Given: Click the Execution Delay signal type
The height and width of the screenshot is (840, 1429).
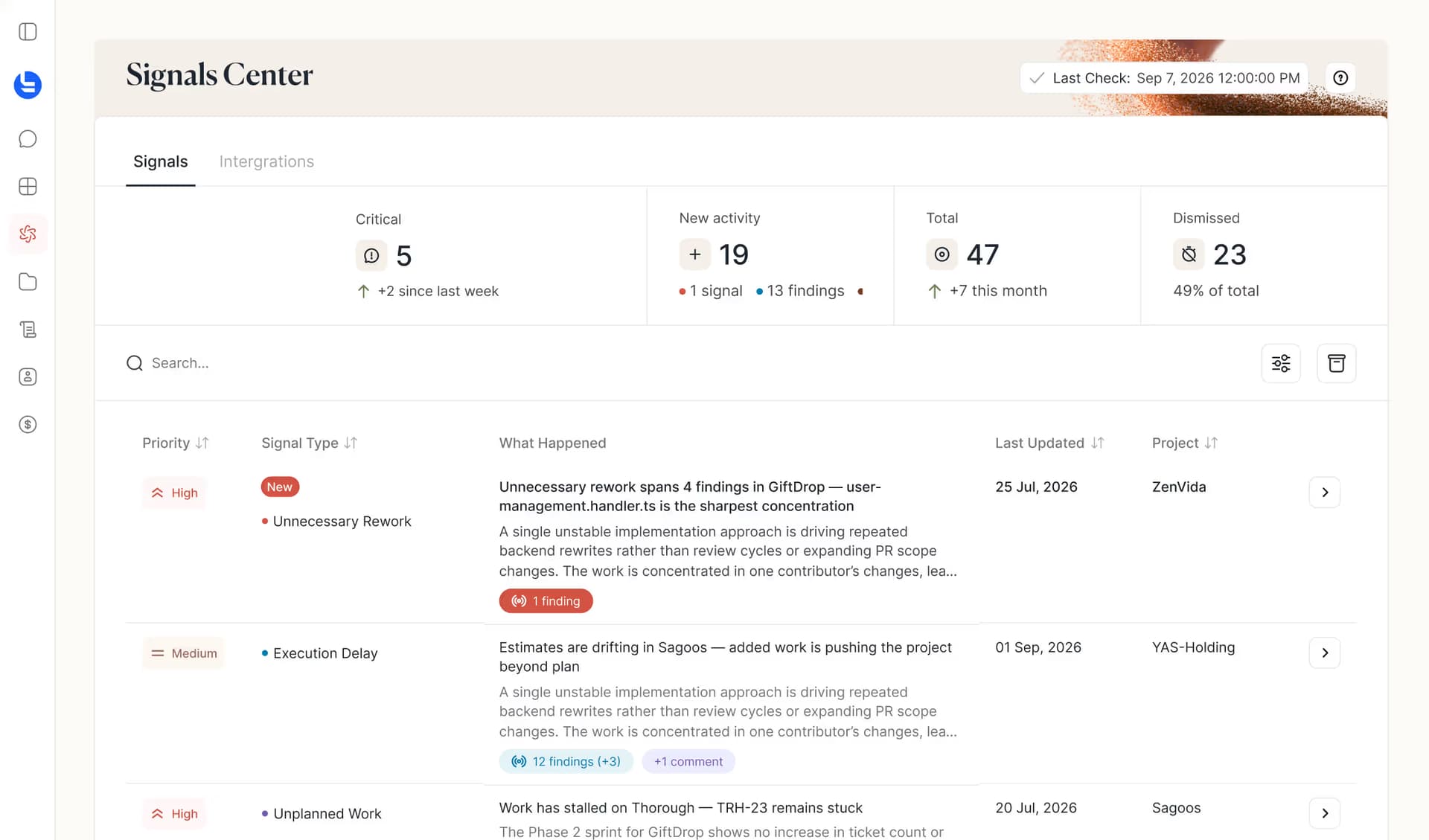Looking at the screenshot, I should (320, 653).
